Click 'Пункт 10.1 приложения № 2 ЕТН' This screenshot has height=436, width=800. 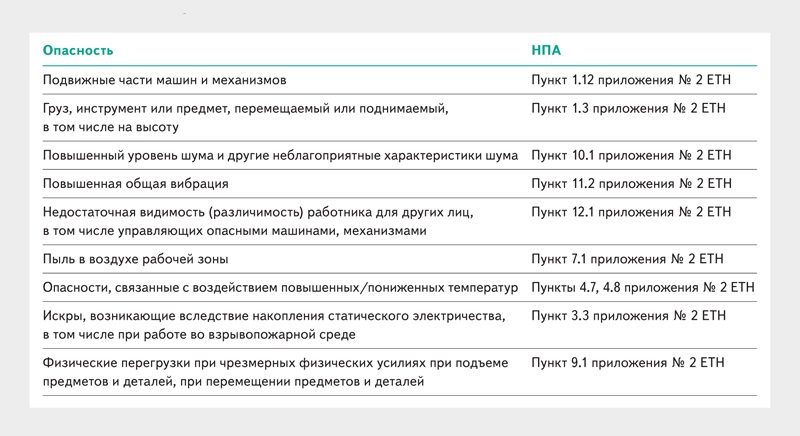tap(632, 157)
